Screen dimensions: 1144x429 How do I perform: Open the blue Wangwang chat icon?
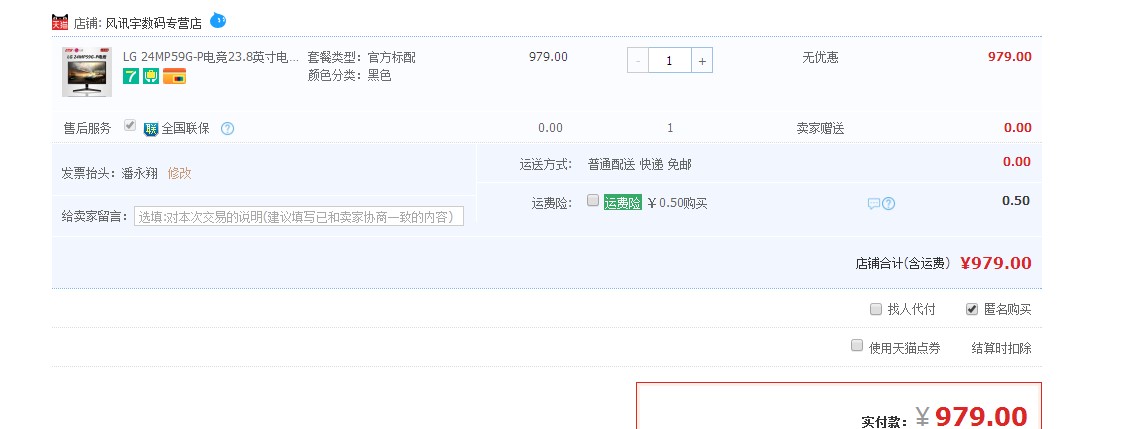[x=217, y=20]
